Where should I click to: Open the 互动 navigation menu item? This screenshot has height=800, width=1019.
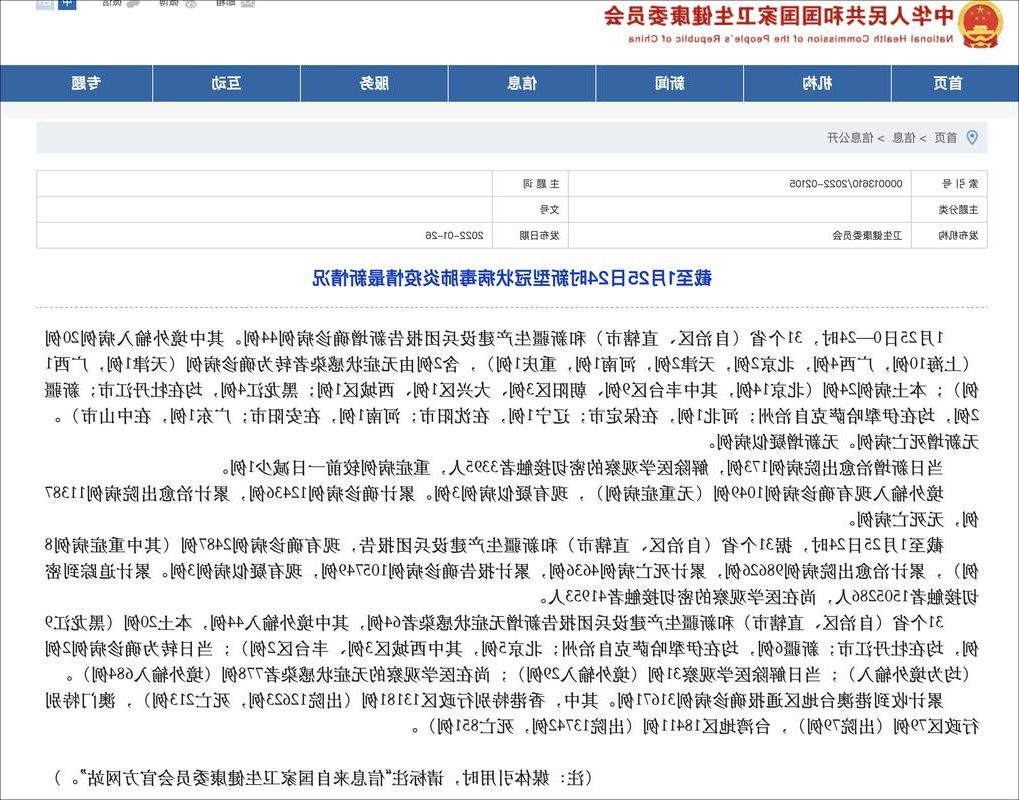click(226, 84)
